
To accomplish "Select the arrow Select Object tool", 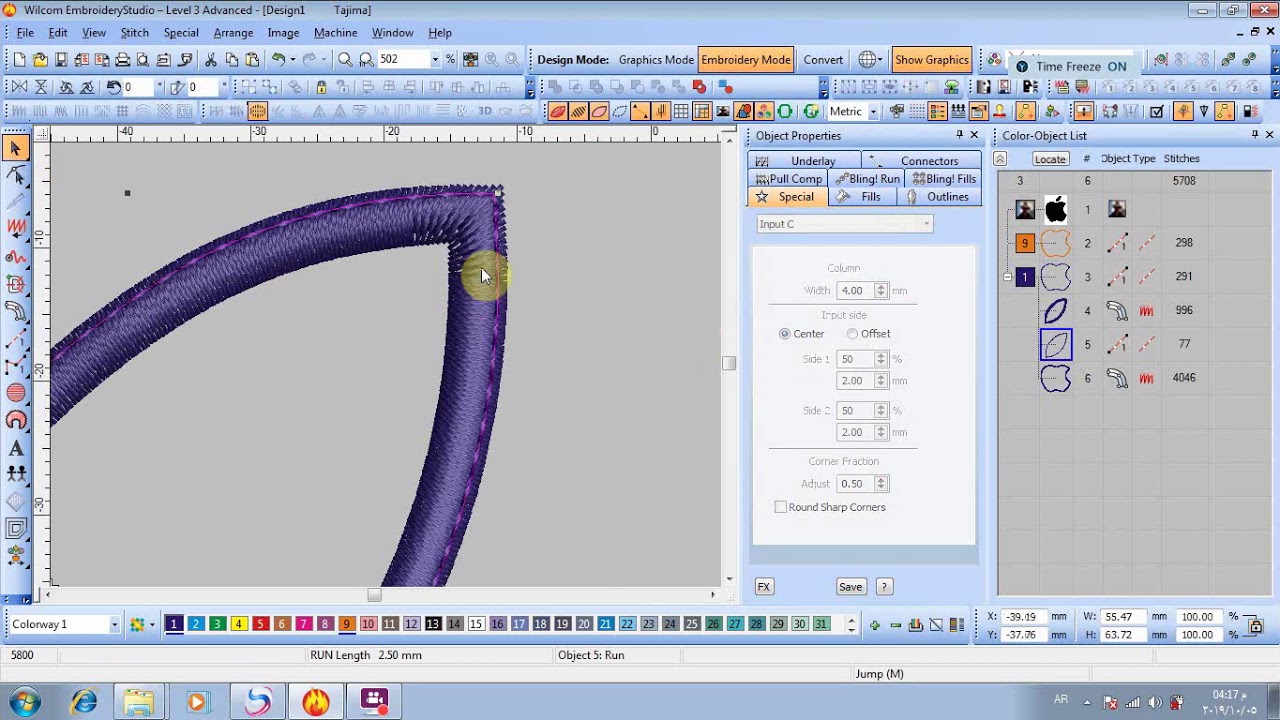I will coord(15,149).
